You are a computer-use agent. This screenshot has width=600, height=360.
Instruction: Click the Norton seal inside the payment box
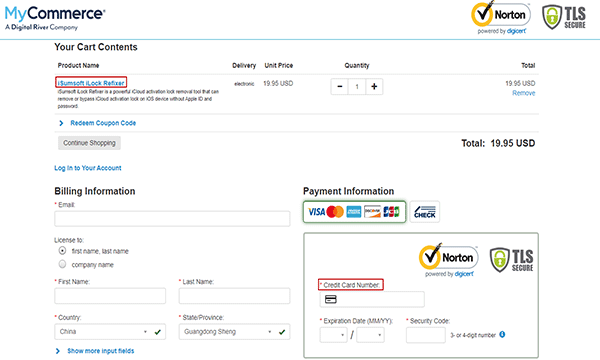pyautogui.click(x=448, y=260)
